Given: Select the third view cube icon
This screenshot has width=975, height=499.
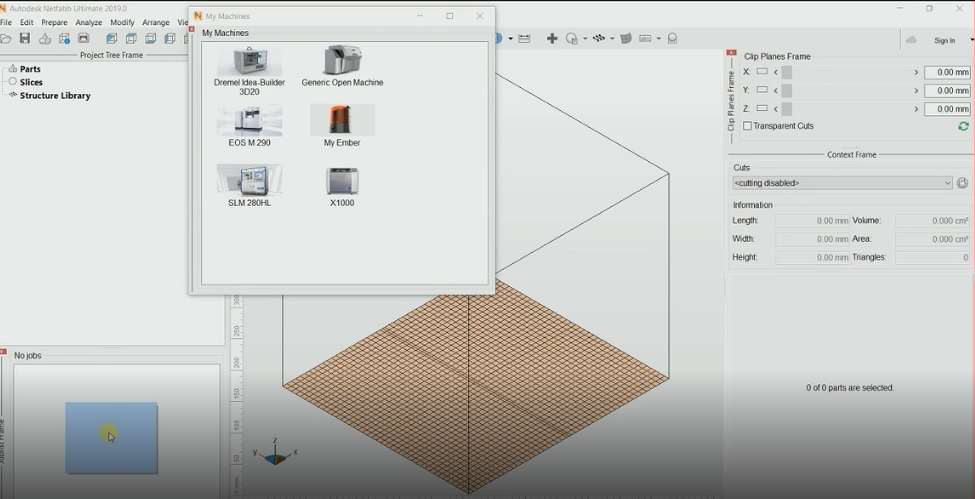Looking at the screenshot, I should click(x=150, y=39).
